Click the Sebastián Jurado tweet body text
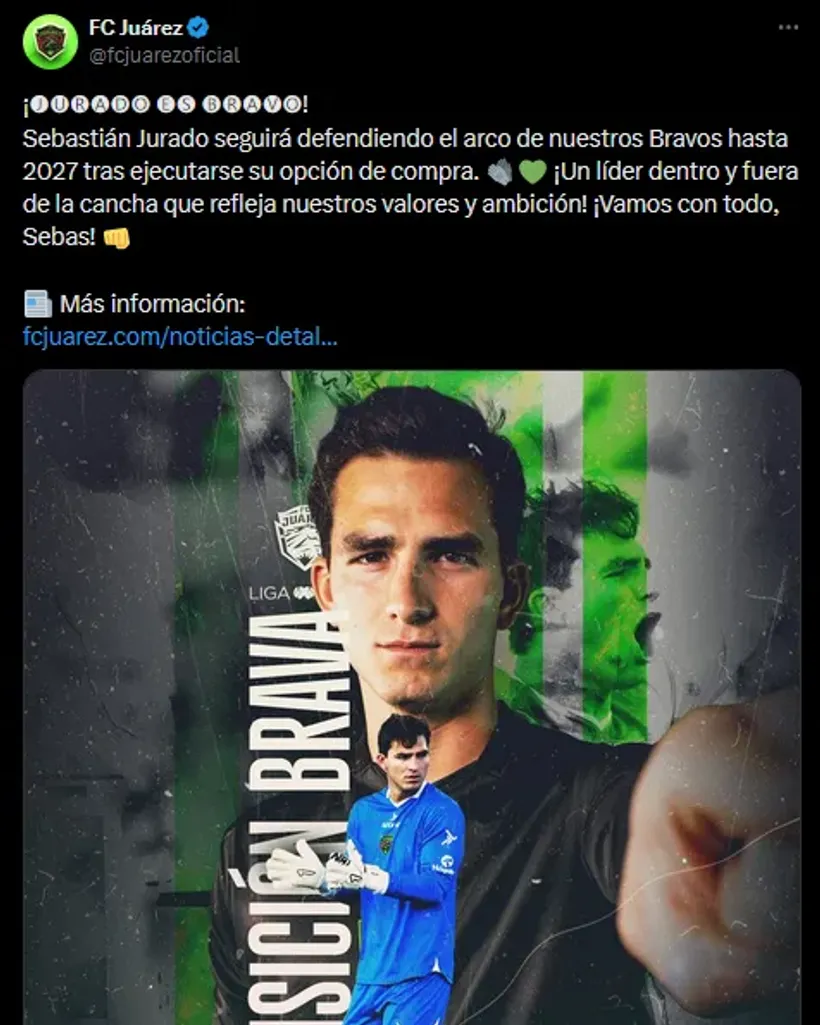This screenshot has width=820, height=1025. (x=410, y=188)
